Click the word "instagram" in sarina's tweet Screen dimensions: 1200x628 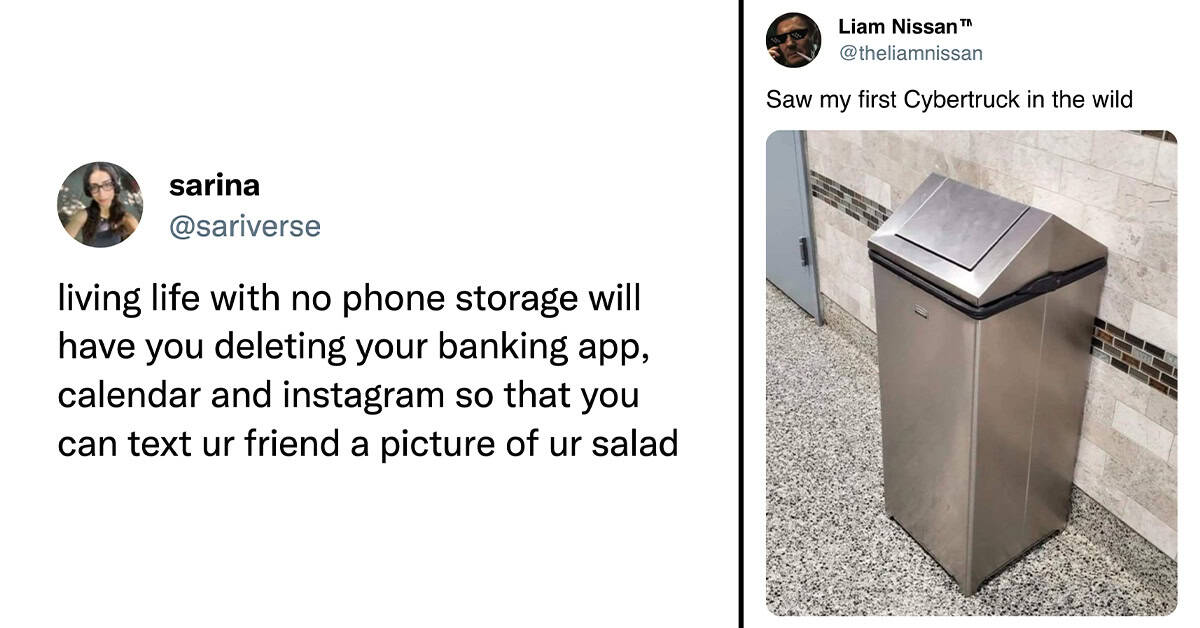(350, 395)
